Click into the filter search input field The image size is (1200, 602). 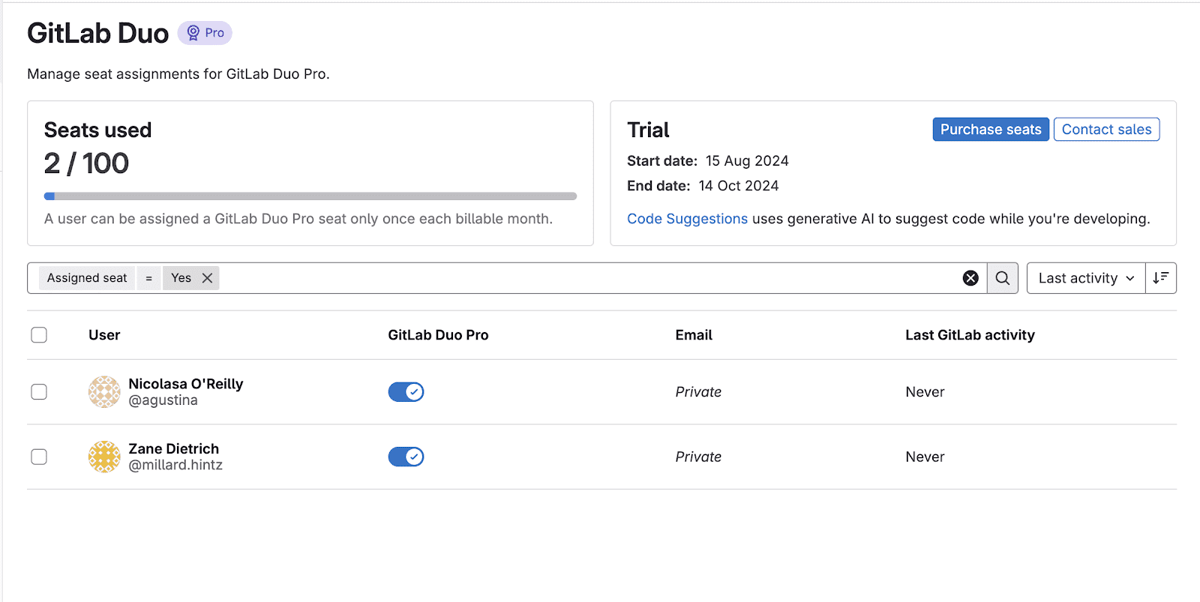click(590, 278)
